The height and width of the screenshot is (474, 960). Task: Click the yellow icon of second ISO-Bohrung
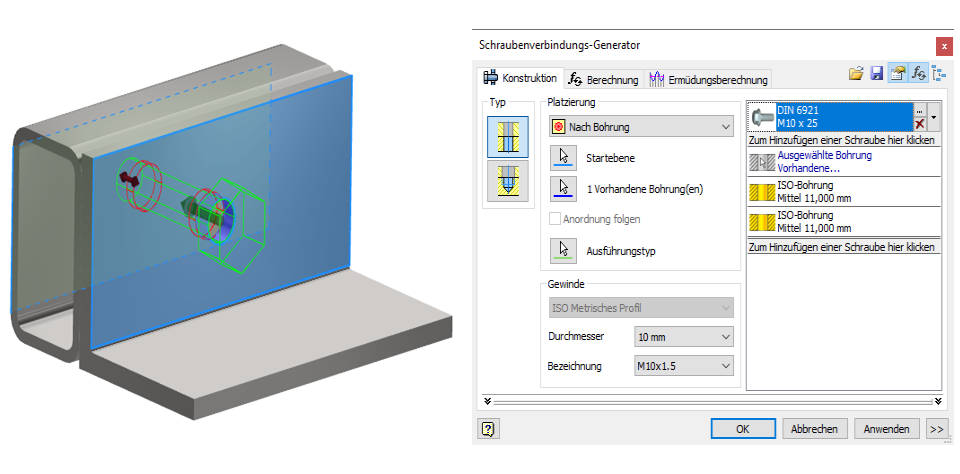click(x=762, y=222)
